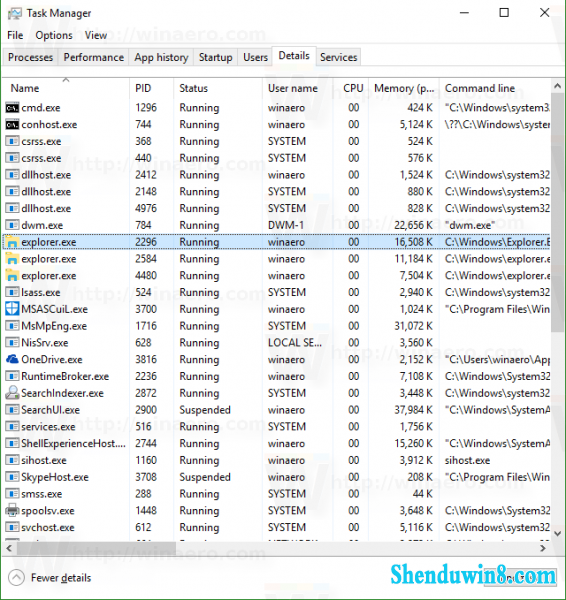Select the icon of csrss.exe with PID 368
Image resolution: width=566 pixels, height=600 pixels.
pyautogui.click(x=12, y=142)
